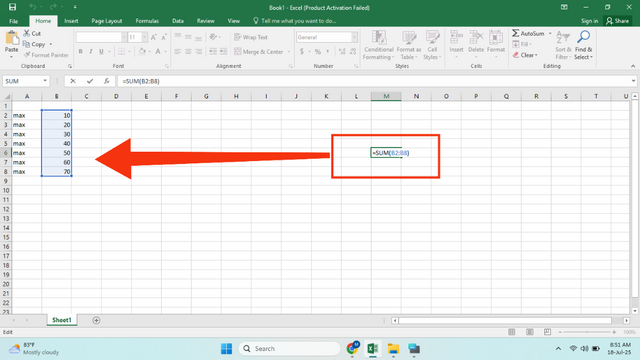Image resolution: width=640 pixels, height=360 pixels.
Task: Toggle Wrap Text
Action: [x=251, y=37]
